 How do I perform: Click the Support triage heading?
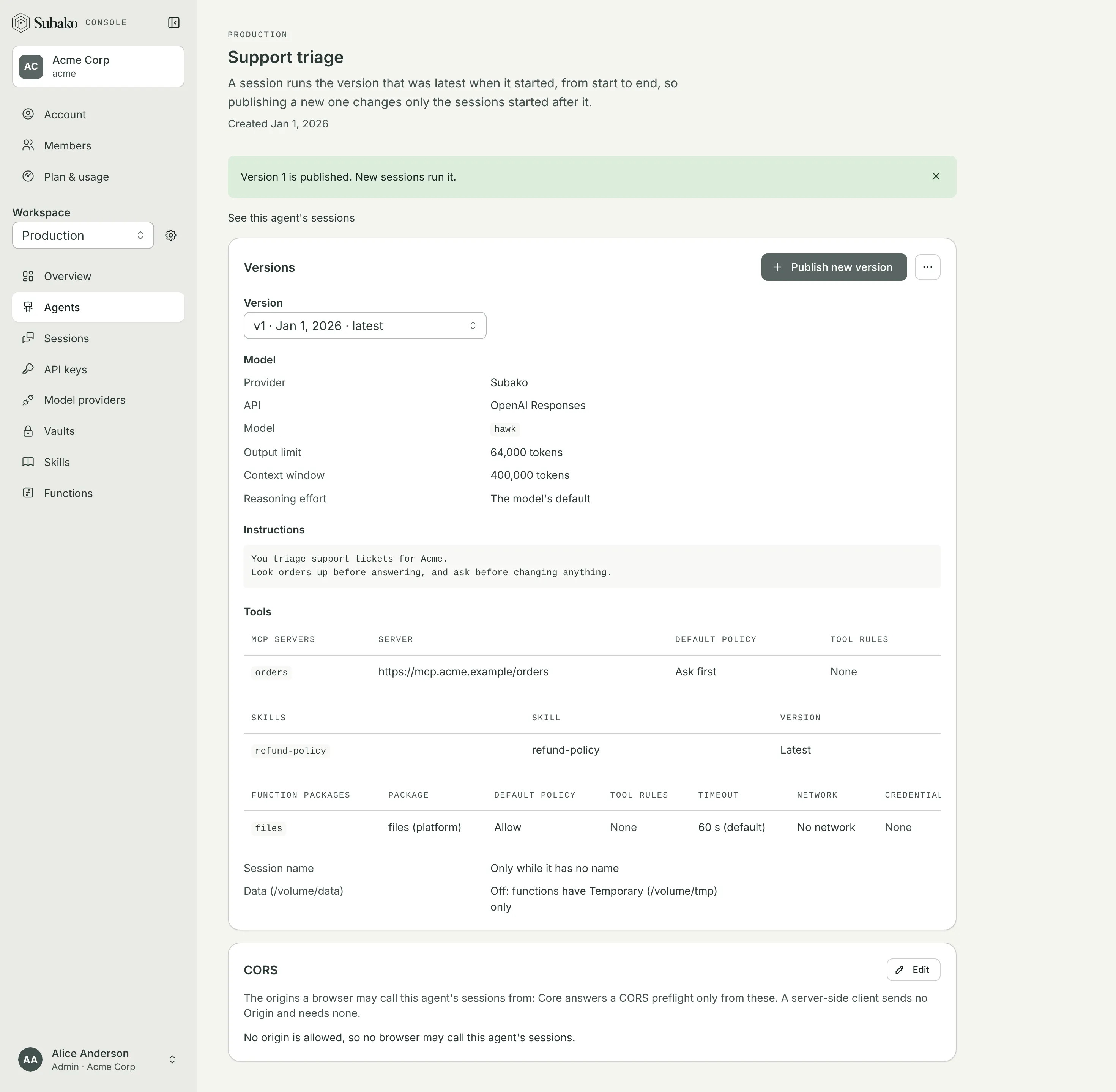click(286, 57)
